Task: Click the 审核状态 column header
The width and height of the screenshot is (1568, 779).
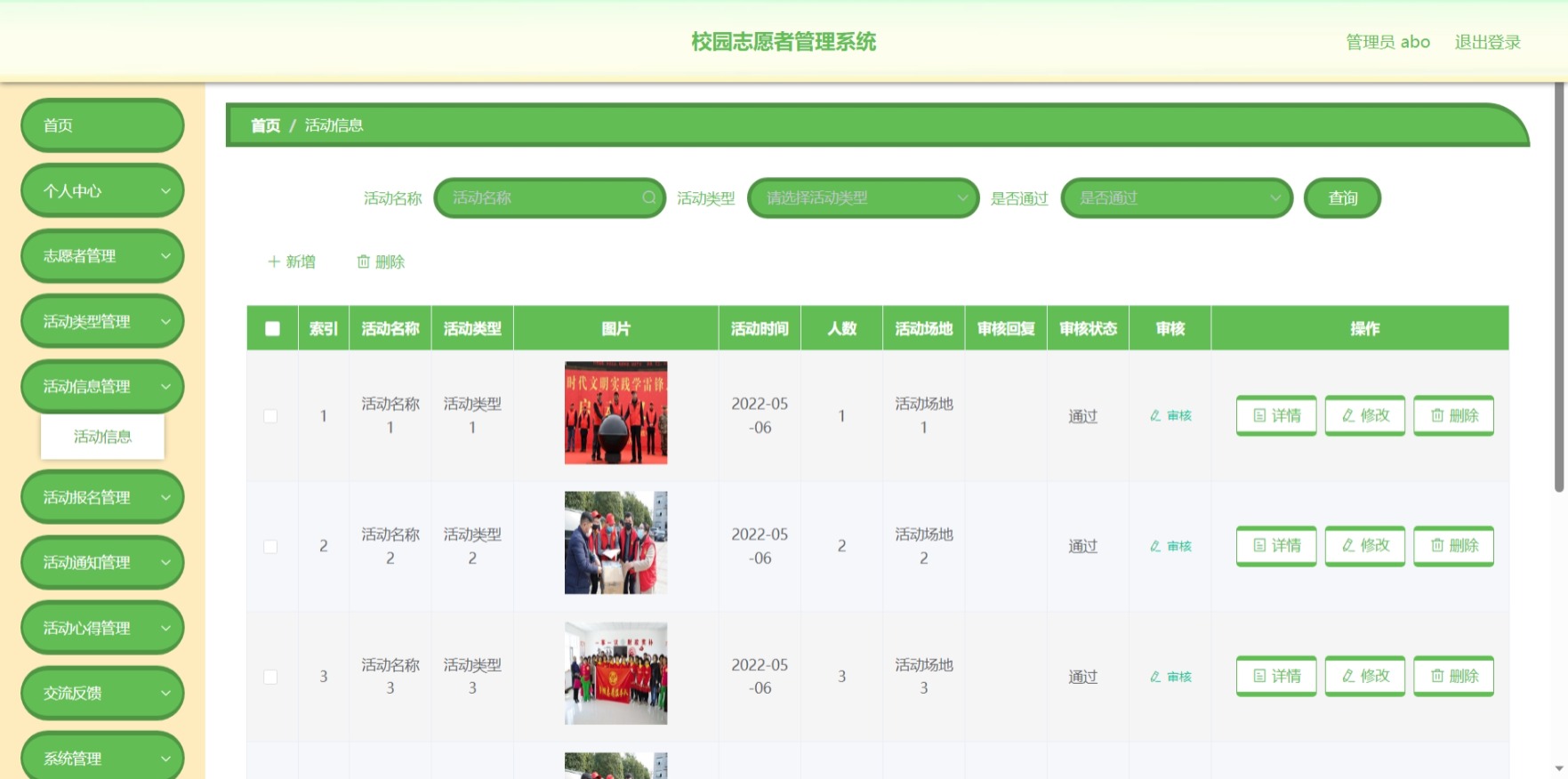Action: pyautogui.click(x=1088, y=329)
